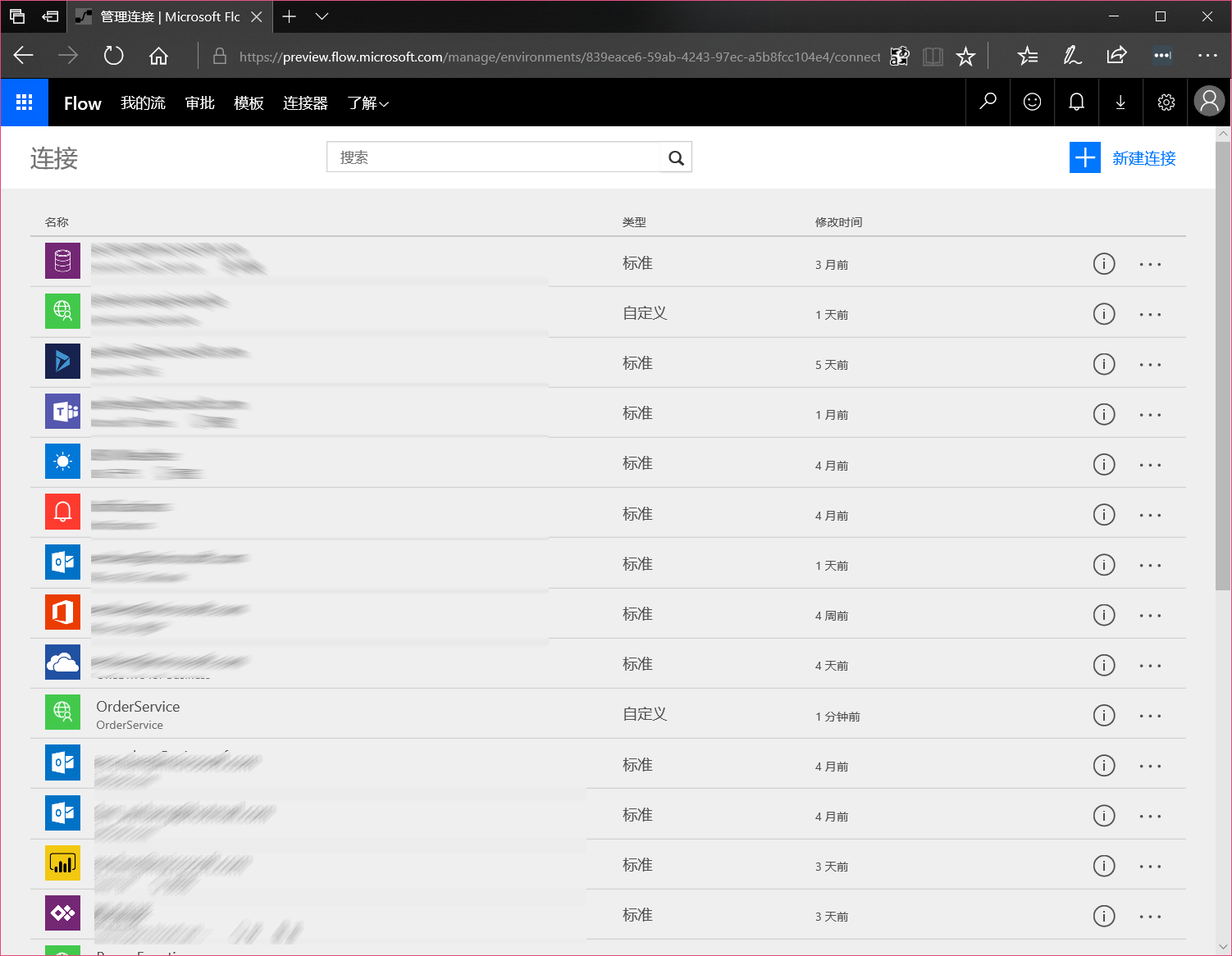
Task: Open the app launcher waffle icon
Action: [x=25, y=102]
